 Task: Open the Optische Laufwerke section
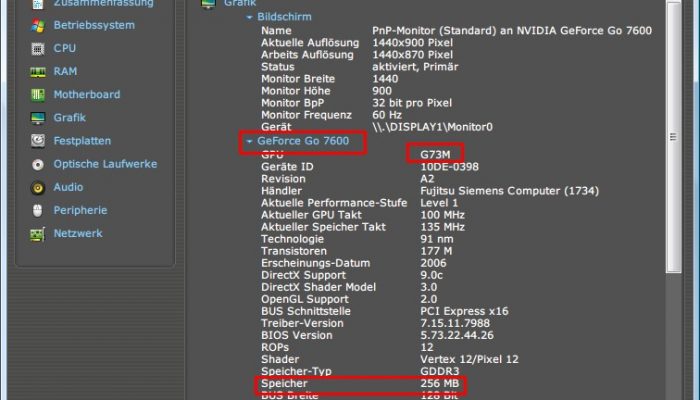point(105,164)
